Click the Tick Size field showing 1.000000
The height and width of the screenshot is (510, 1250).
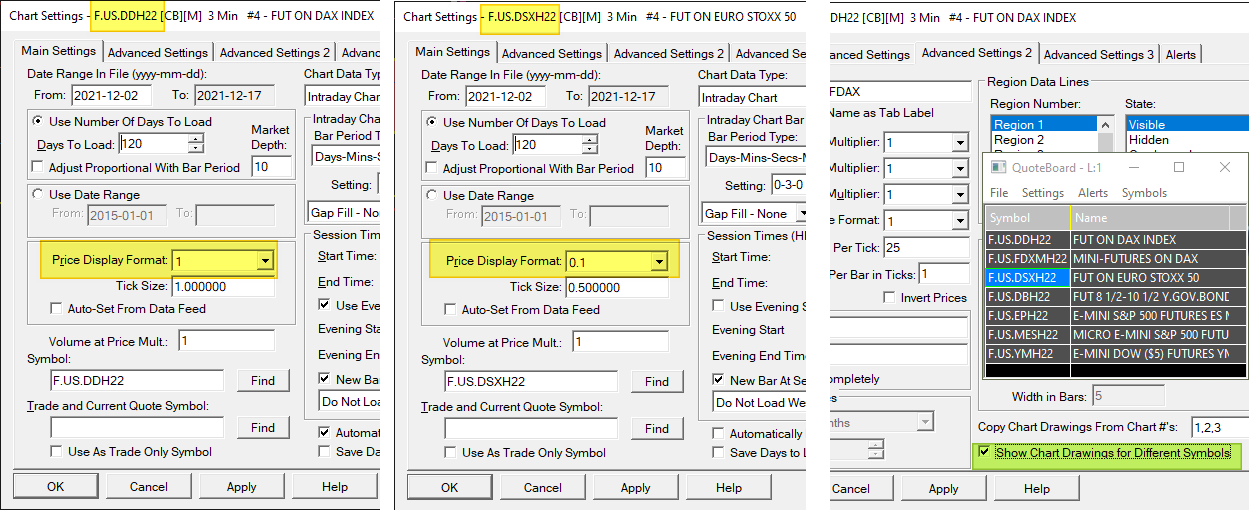pyautogui.click(x=223, y=286)
